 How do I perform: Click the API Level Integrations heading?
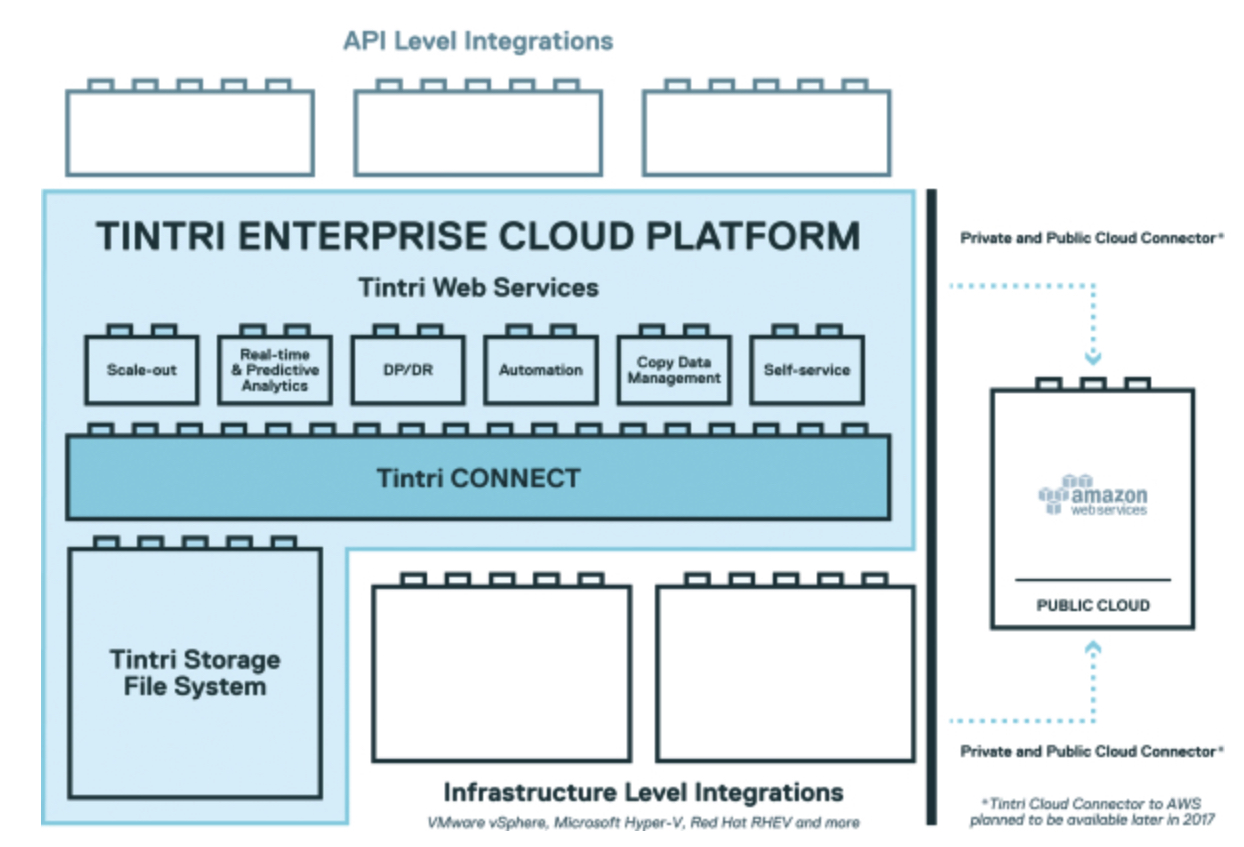pos(478,41)
